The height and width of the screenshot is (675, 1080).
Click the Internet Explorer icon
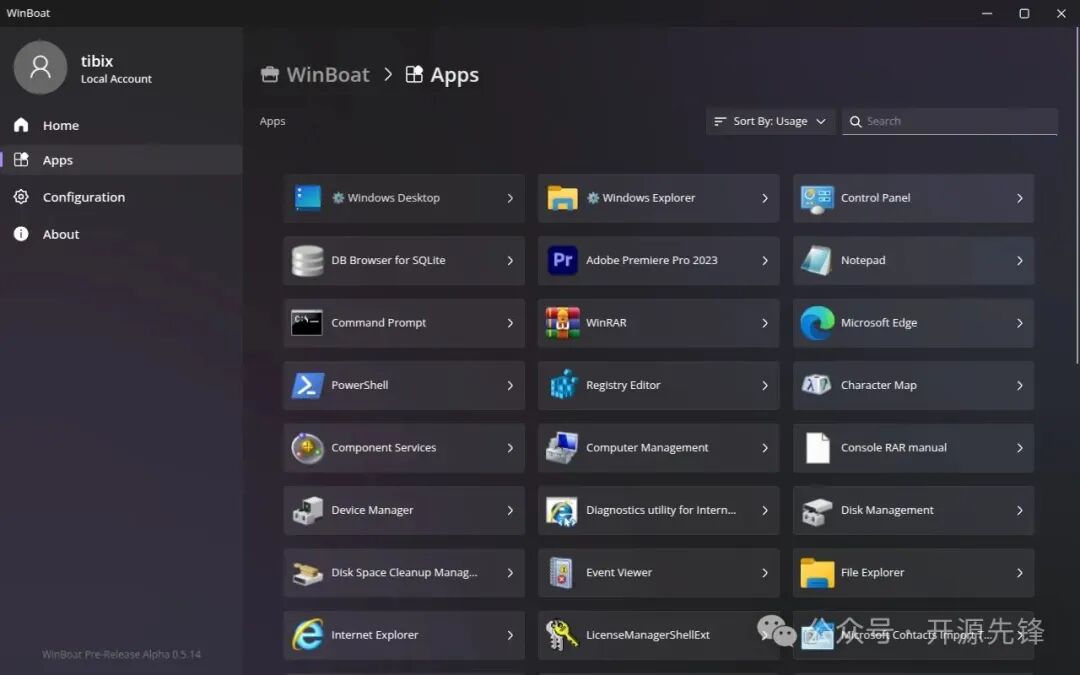pos(307,635)
